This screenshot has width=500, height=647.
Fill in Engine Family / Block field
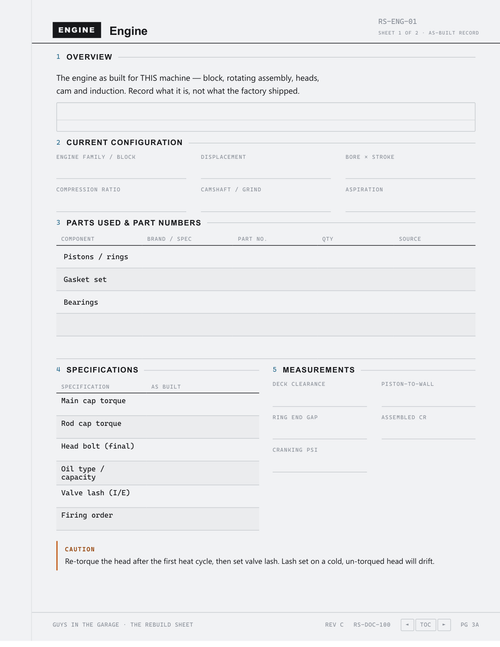tap(121, 171)
